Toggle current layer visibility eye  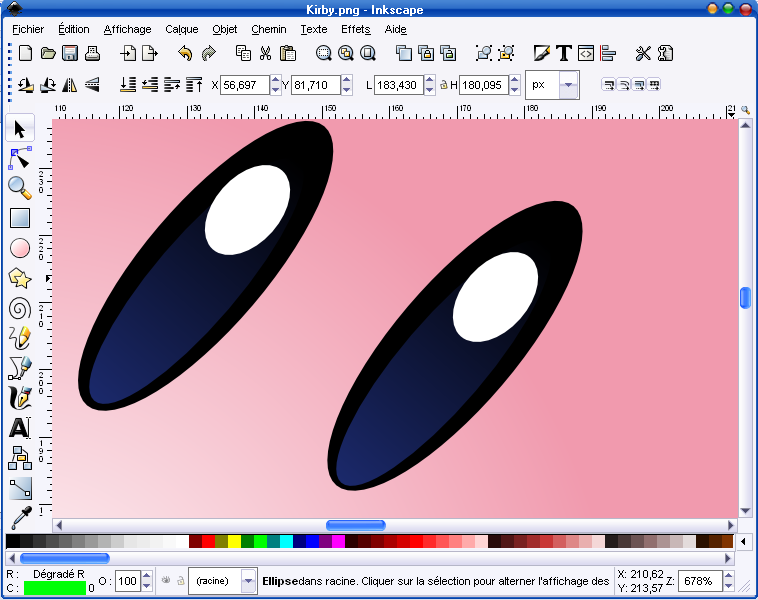point(166,580)
